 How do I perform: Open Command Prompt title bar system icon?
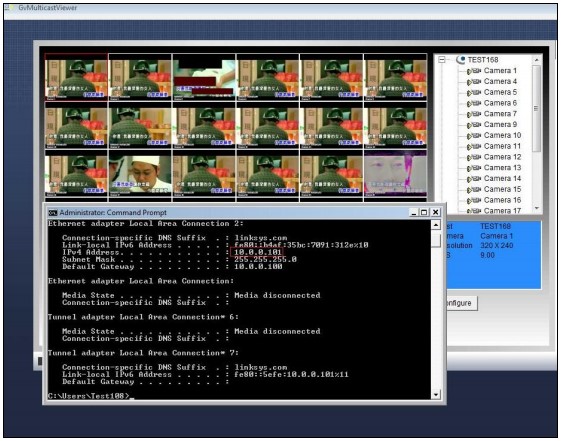53,213
